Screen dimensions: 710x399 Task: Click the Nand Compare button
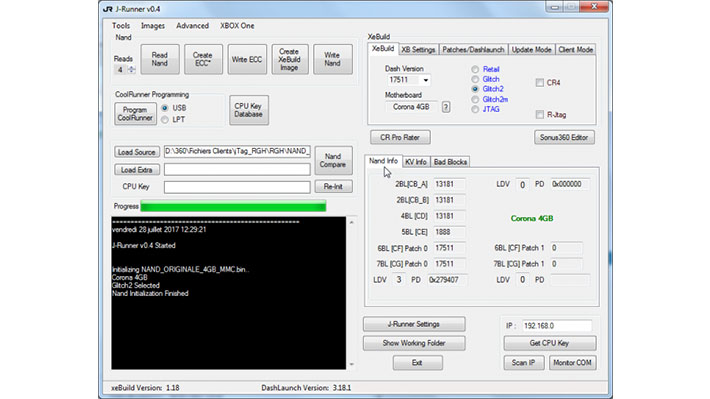click(333, 160)
